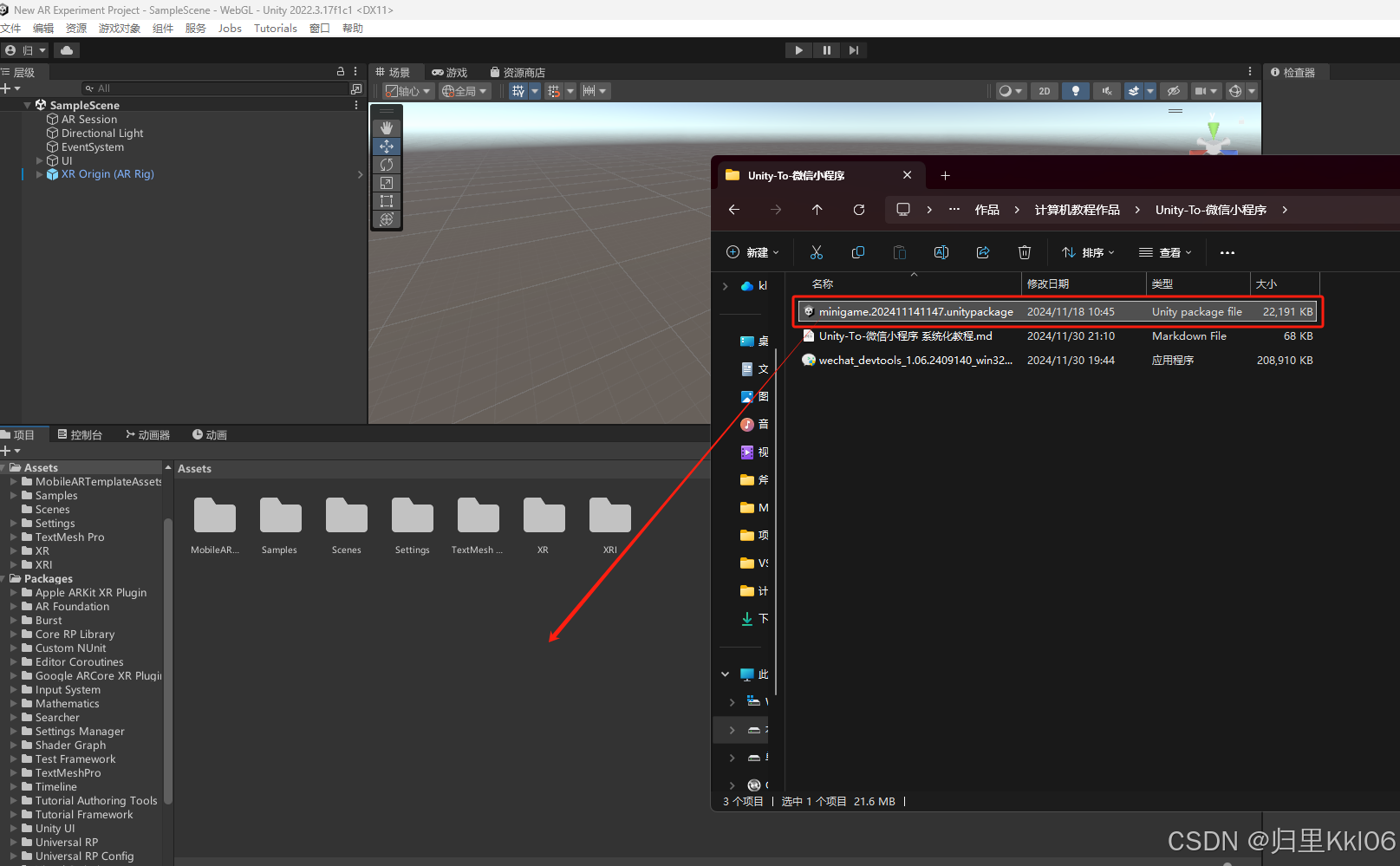Toggle hidden objects visibility in Scene
The image size is (1400, 866).
[x=1174, y=91]
